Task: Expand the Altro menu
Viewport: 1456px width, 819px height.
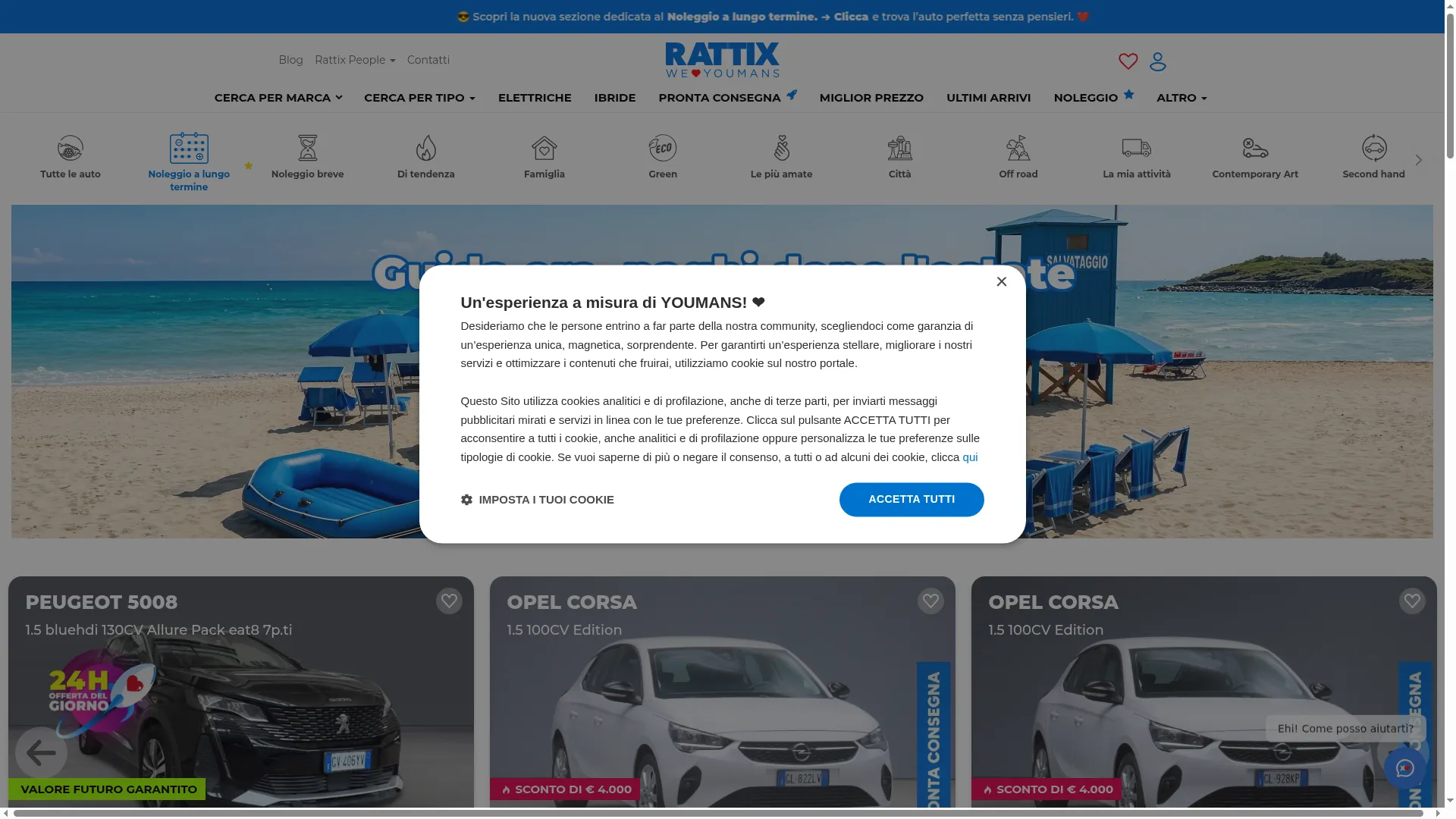Action: 1181,98
